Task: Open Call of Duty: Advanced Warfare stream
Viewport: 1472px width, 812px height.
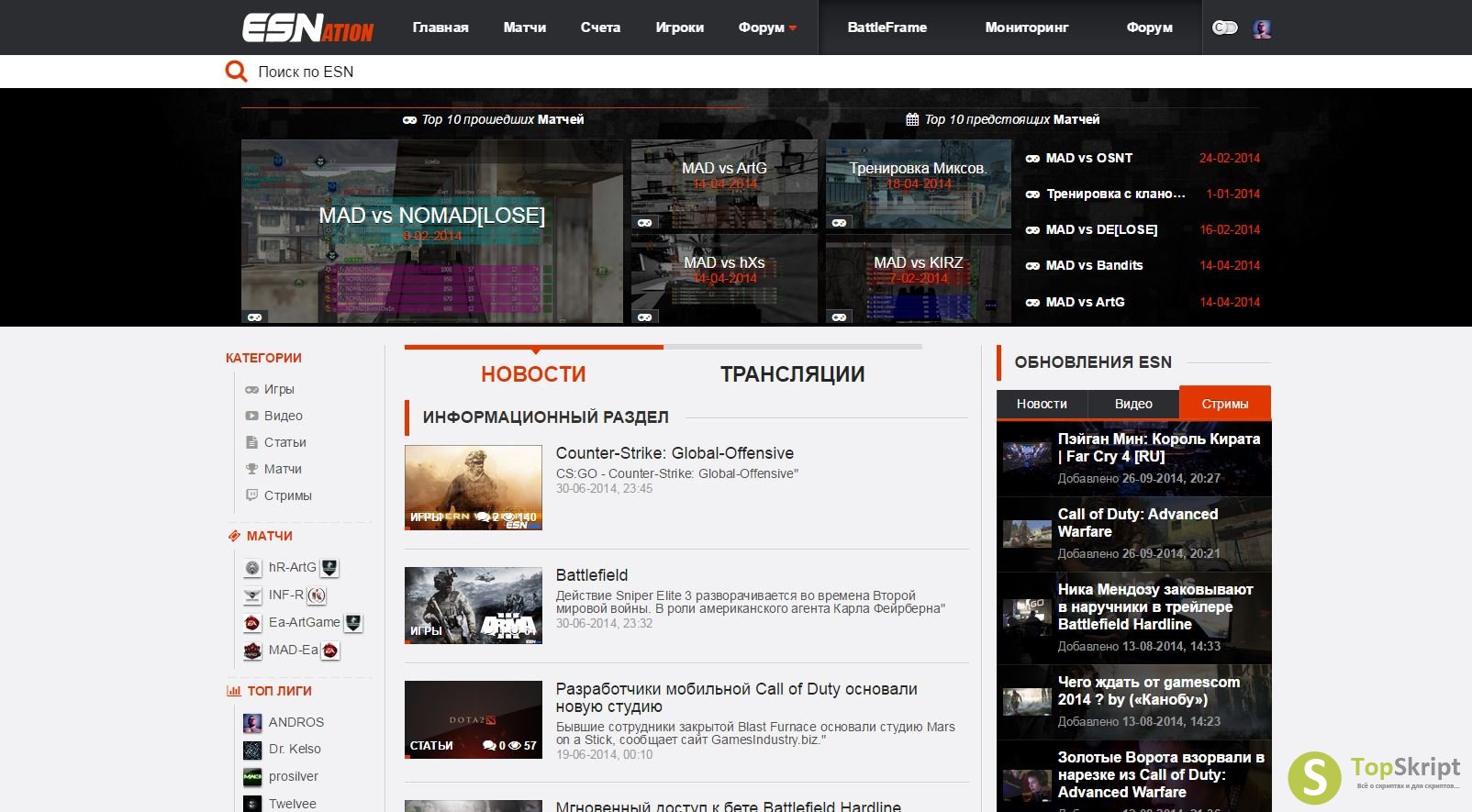Action: point(1138,523)
